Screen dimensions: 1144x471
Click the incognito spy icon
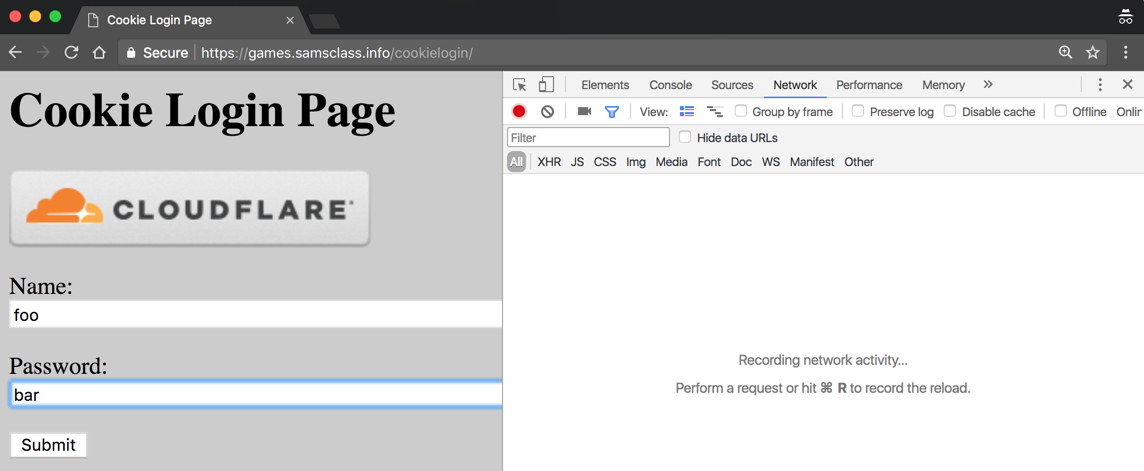[x=1125, y=17]
